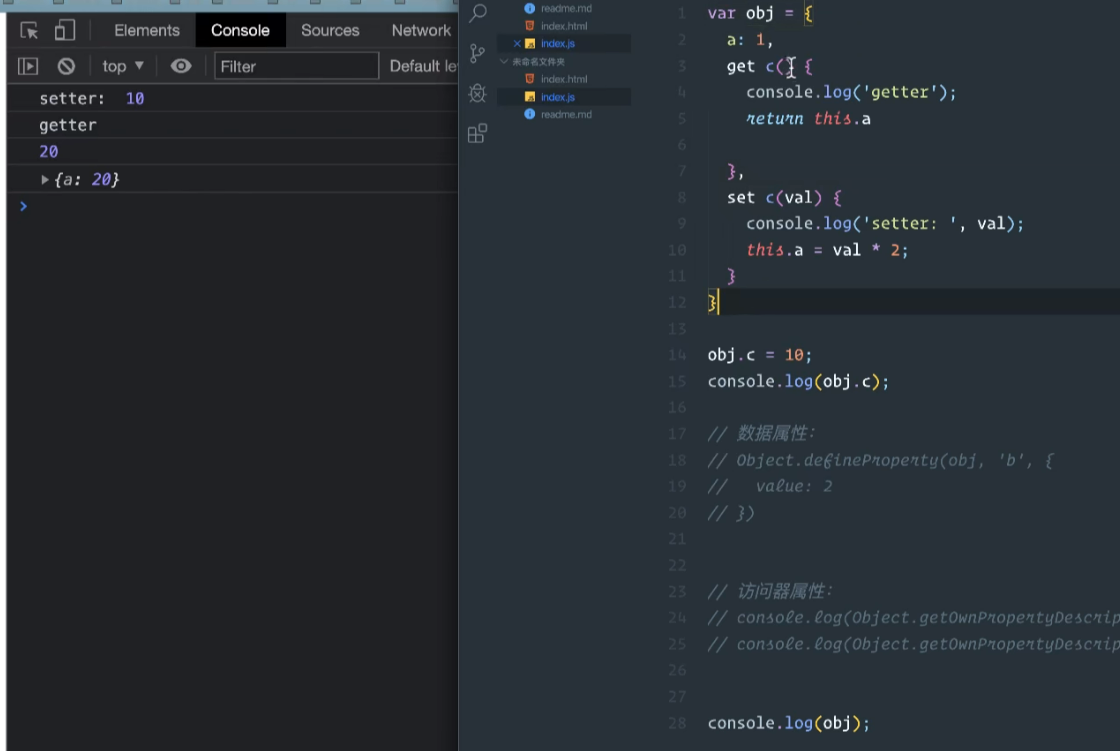Image resolution: width=1120 pixels, height=751 pixels.
Task: Click the 'get c() {' code line
Action: coord(769,66)
